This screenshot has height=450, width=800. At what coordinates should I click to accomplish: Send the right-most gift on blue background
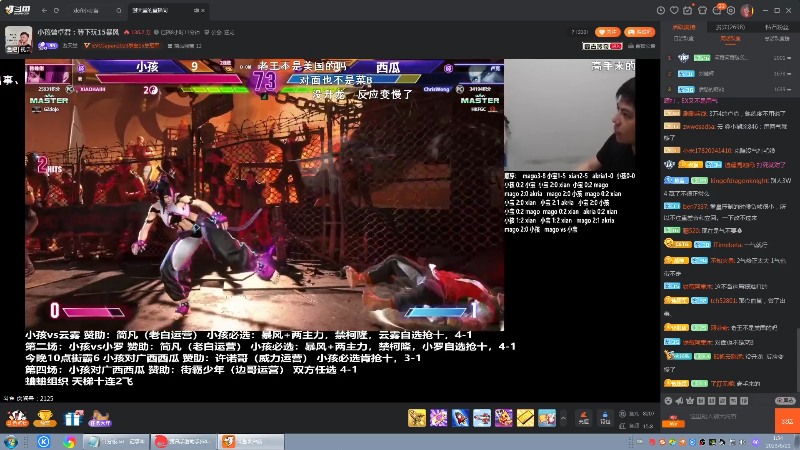point(547,418)
